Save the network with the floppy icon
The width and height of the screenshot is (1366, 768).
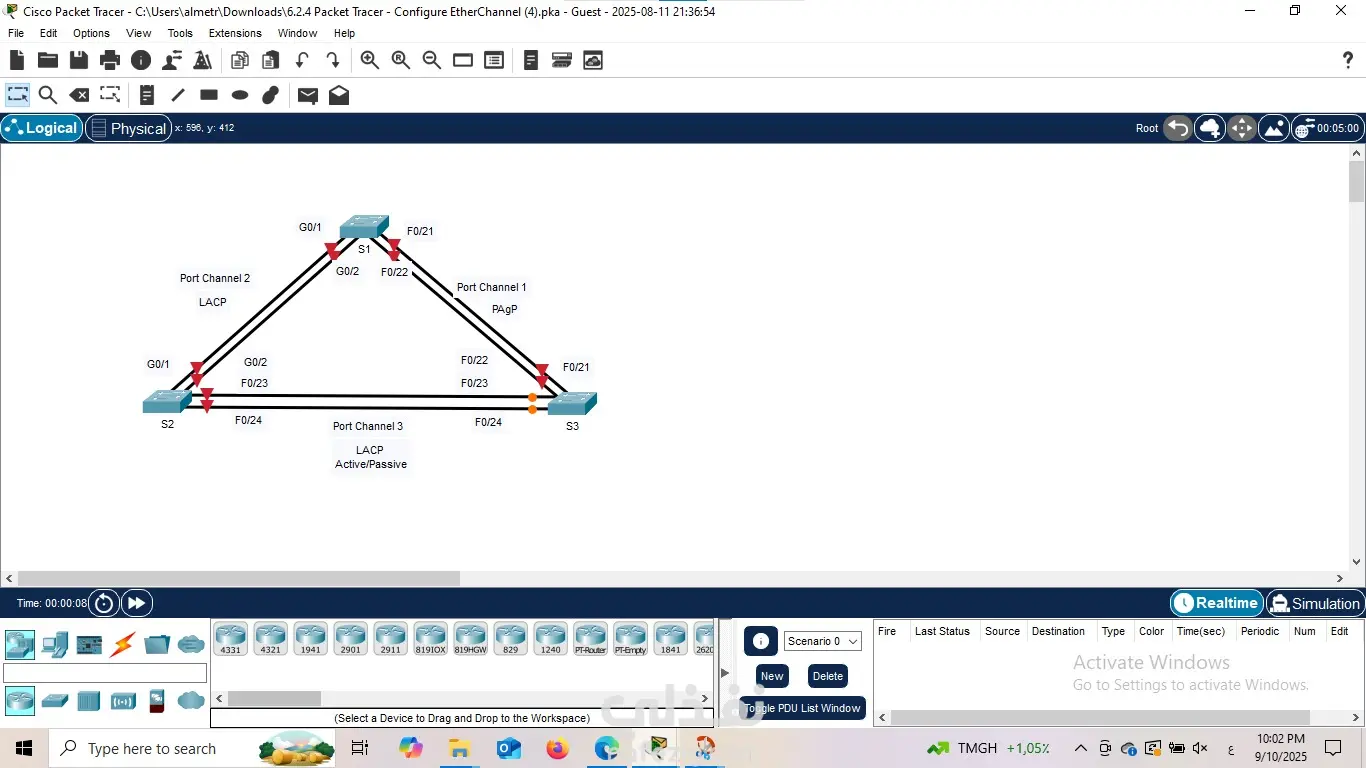tap(78, 60)
